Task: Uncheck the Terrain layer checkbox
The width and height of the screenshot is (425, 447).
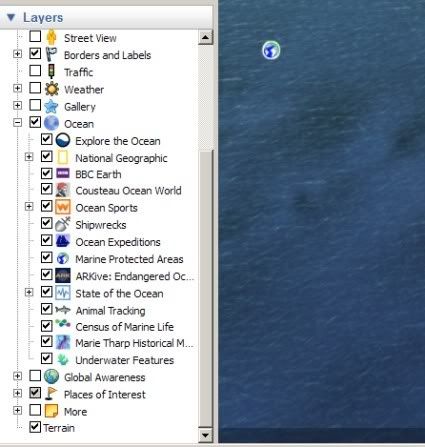Action: (35, 427)
